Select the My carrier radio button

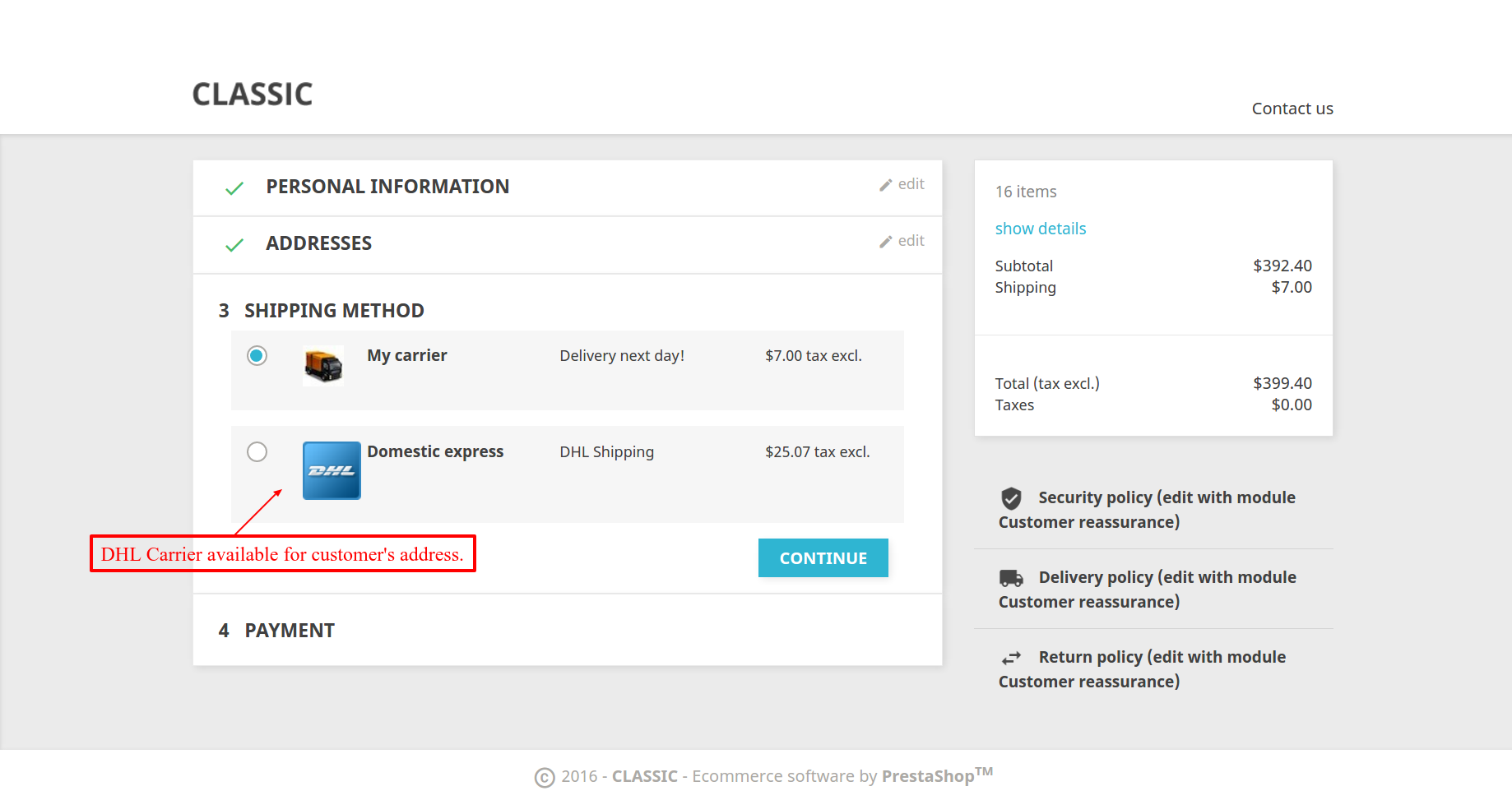click(x=257, y=356)
